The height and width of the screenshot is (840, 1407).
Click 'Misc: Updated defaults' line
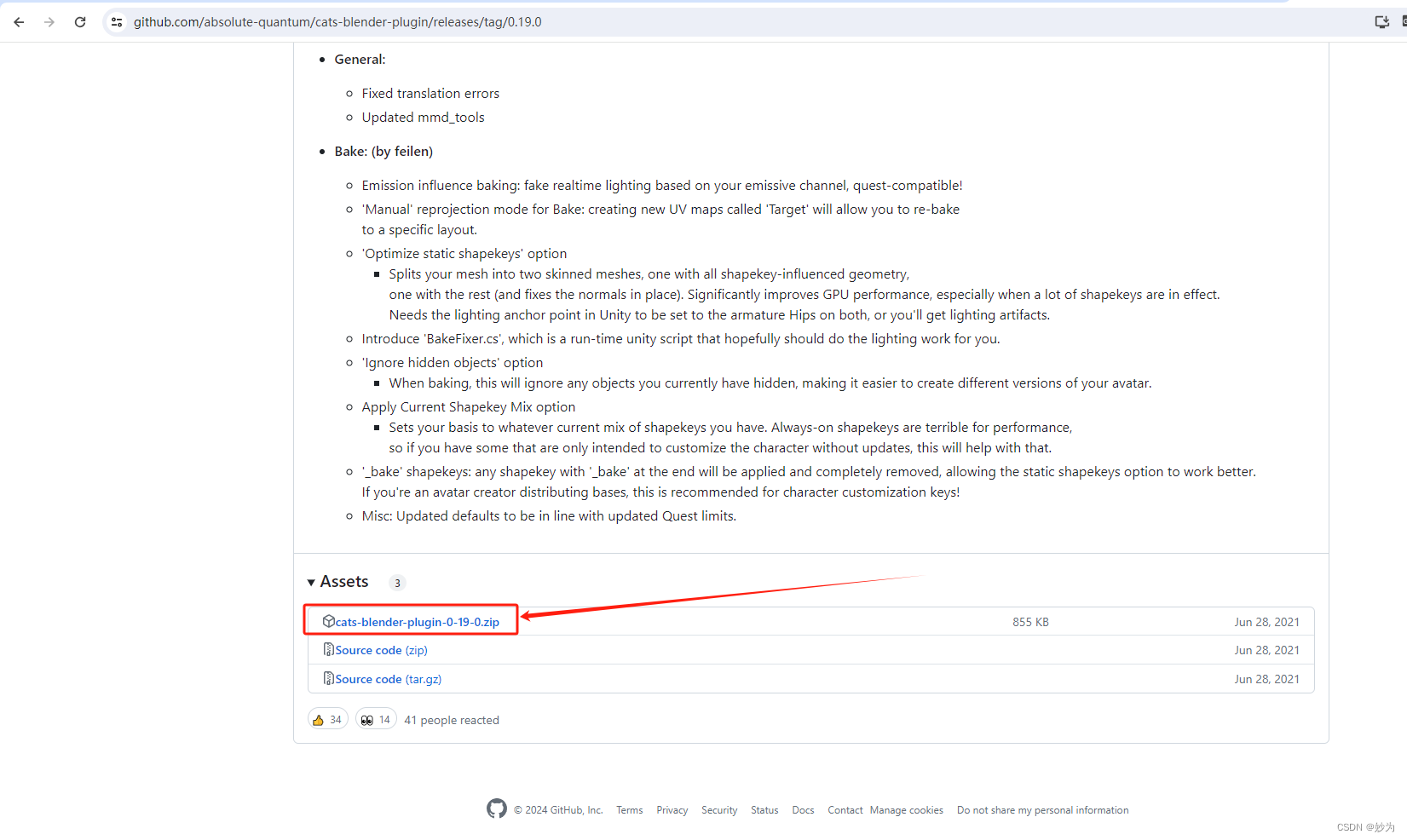coord(549,515)
